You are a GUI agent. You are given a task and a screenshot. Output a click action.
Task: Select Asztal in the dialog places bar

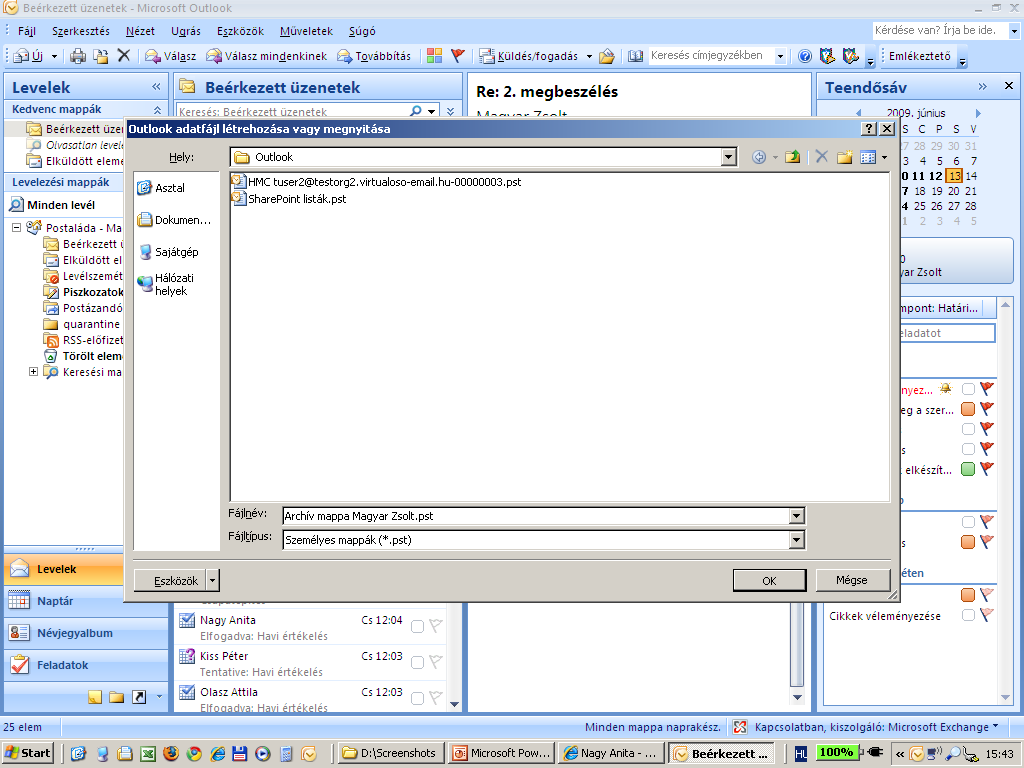click(161, 188)
